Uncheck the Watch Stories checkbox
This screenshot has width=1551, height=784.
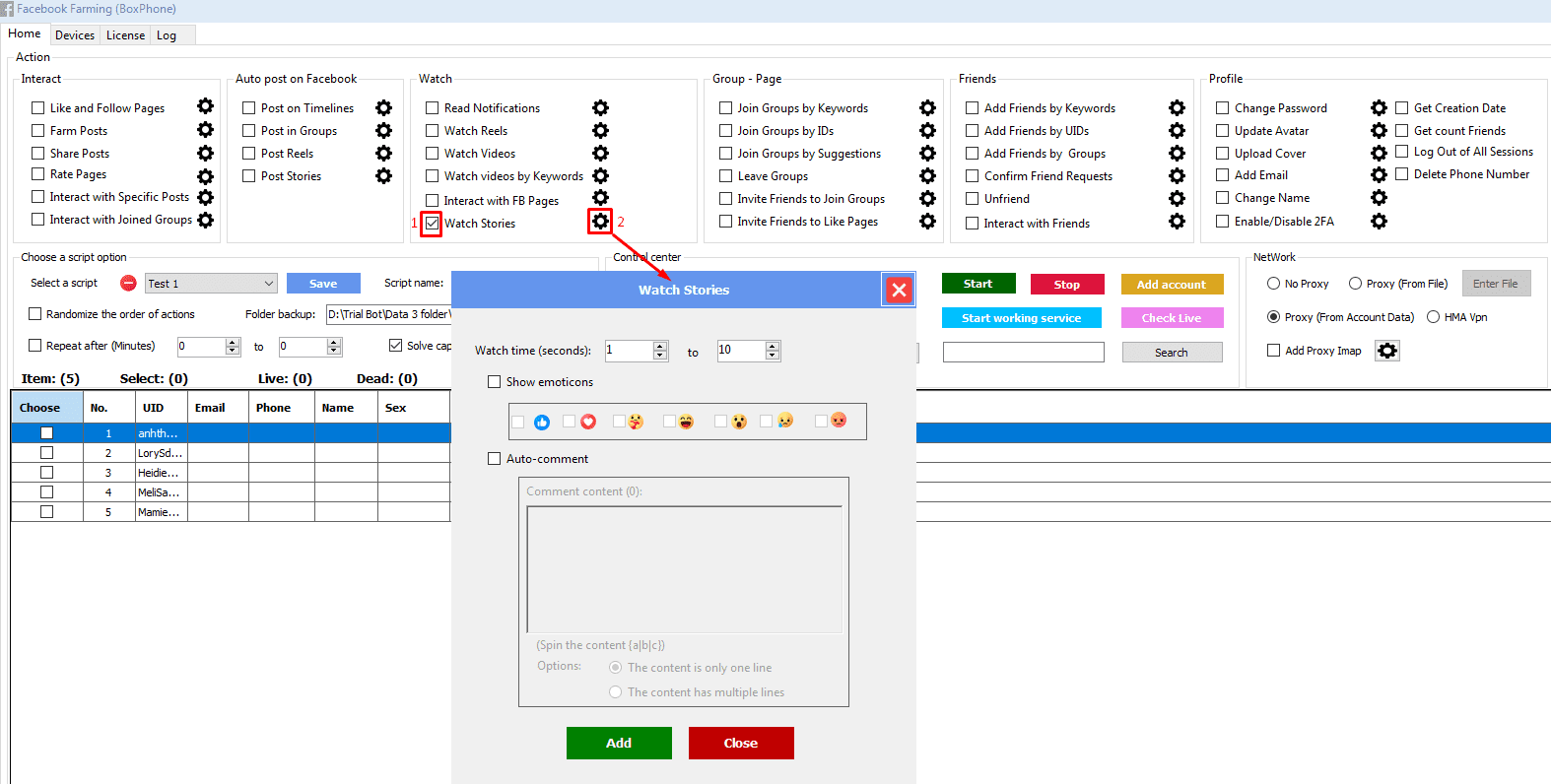(x=432, y=224)
